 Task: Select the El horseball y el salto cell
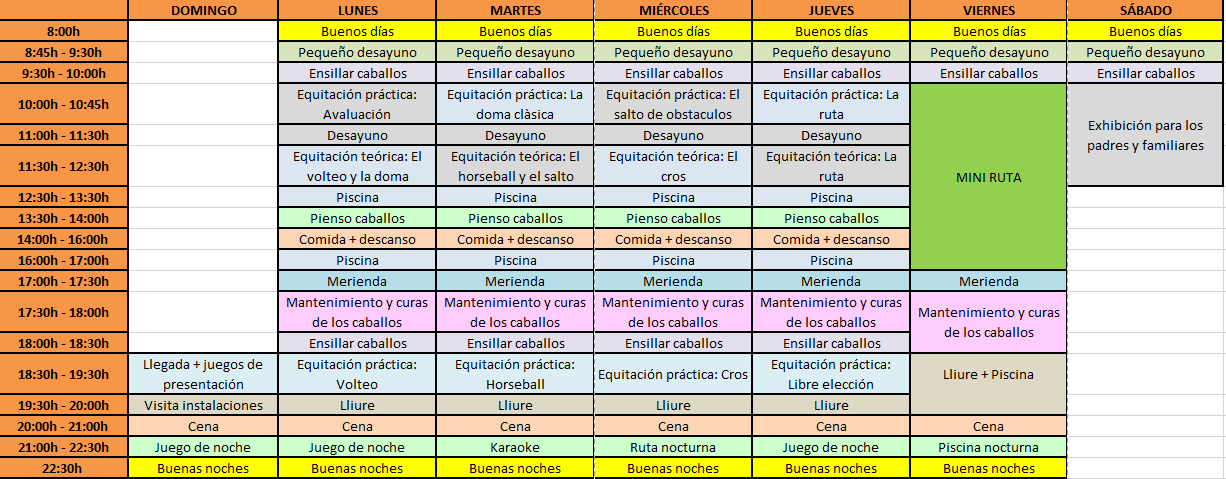pos(515,166)
